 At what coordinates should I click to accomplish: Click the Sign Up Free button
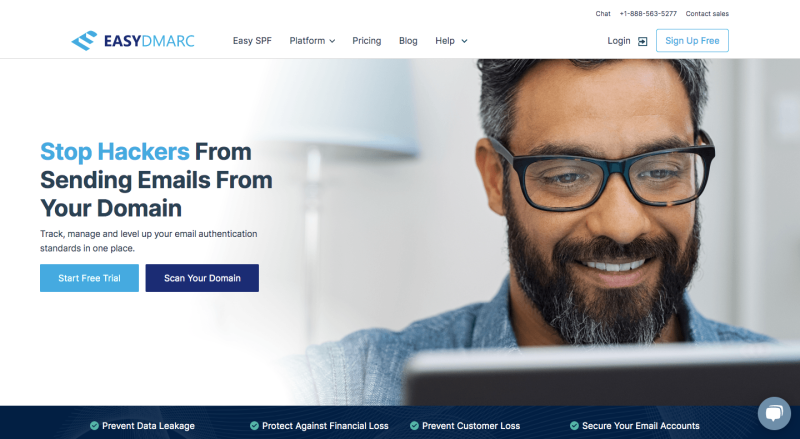[x=692, y=41]
